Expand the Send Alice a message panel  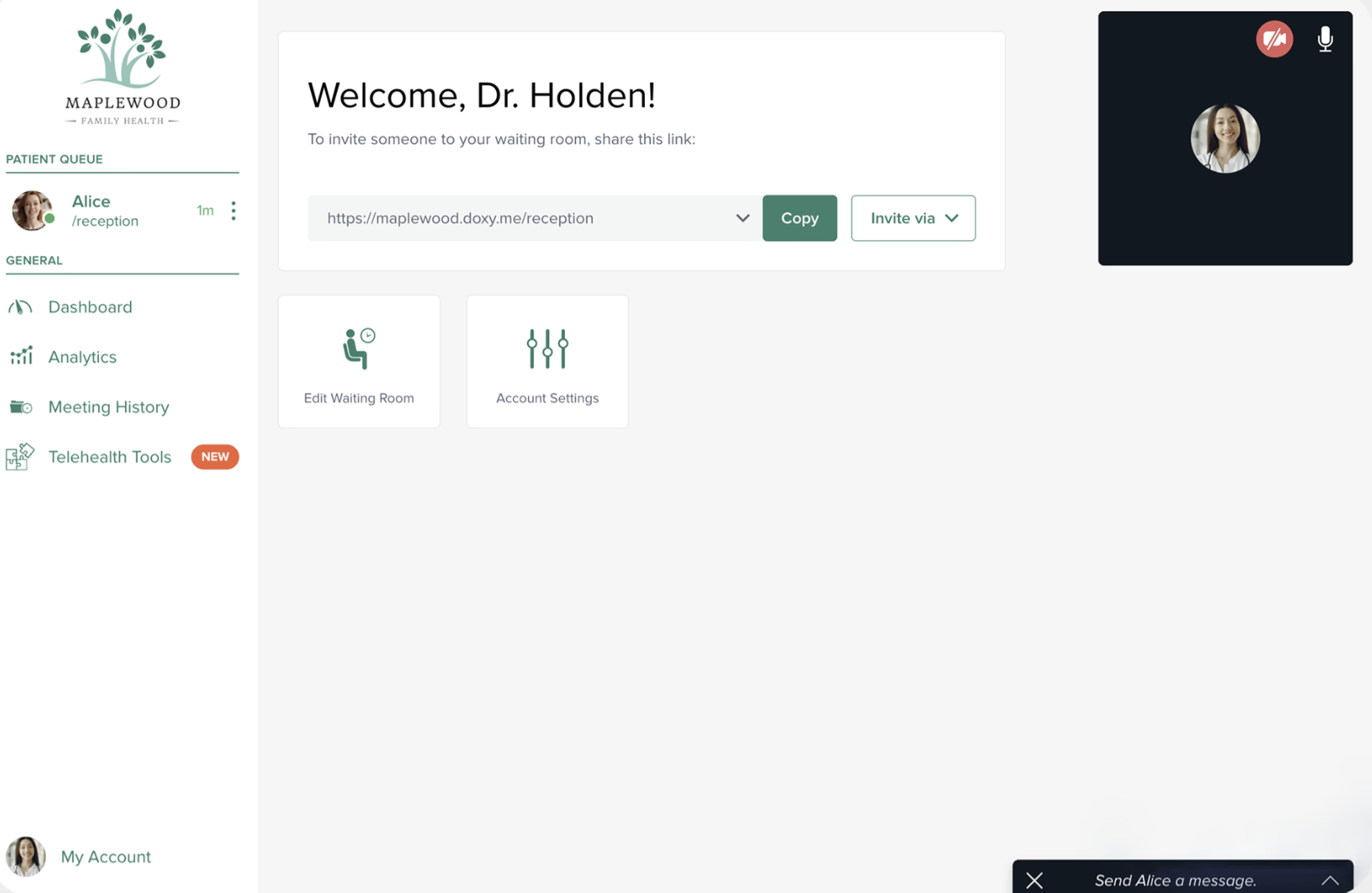tap(1330, 880)
